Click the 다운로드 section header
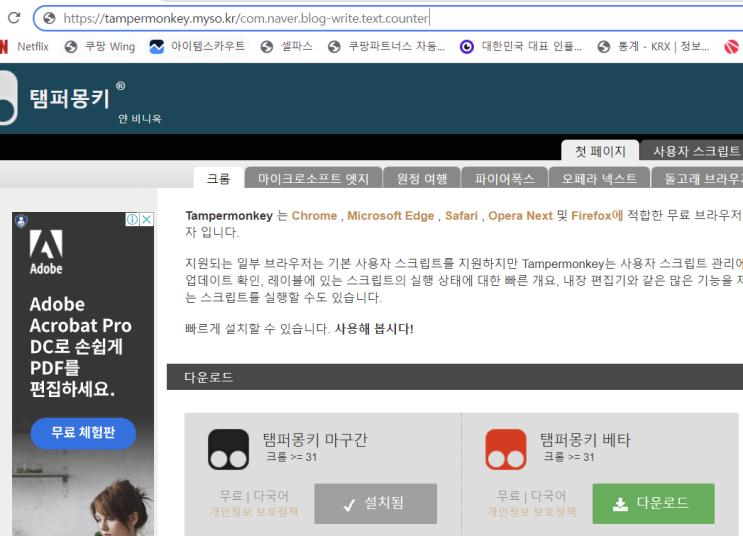 tap(455, 377)
